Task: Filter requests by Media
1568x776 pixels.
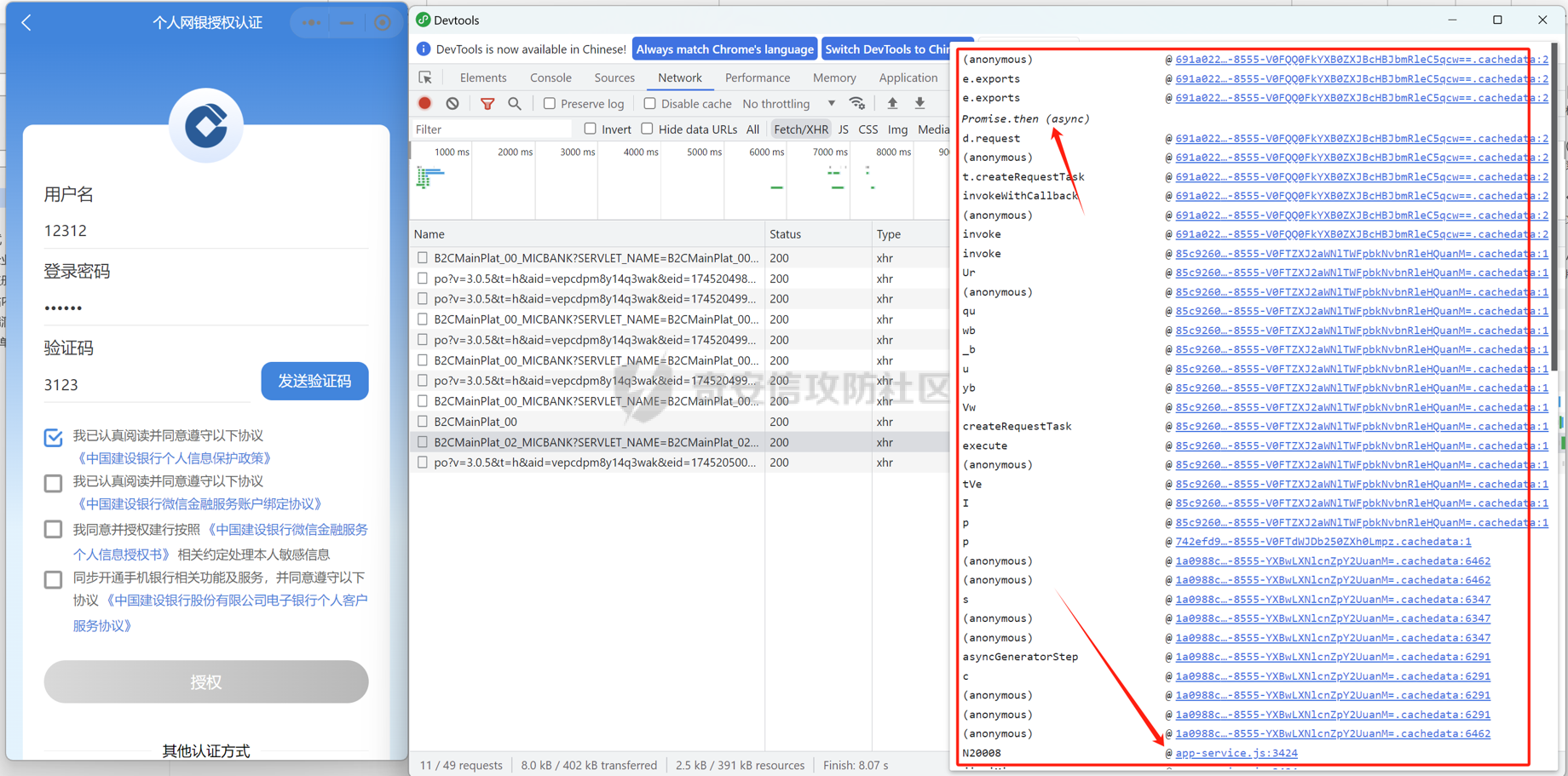Action: [933, 129]
